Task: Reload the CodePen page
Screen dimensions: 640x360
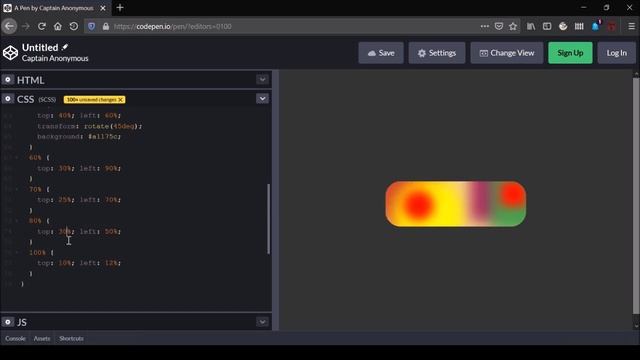Action: (x=42, y=27)
